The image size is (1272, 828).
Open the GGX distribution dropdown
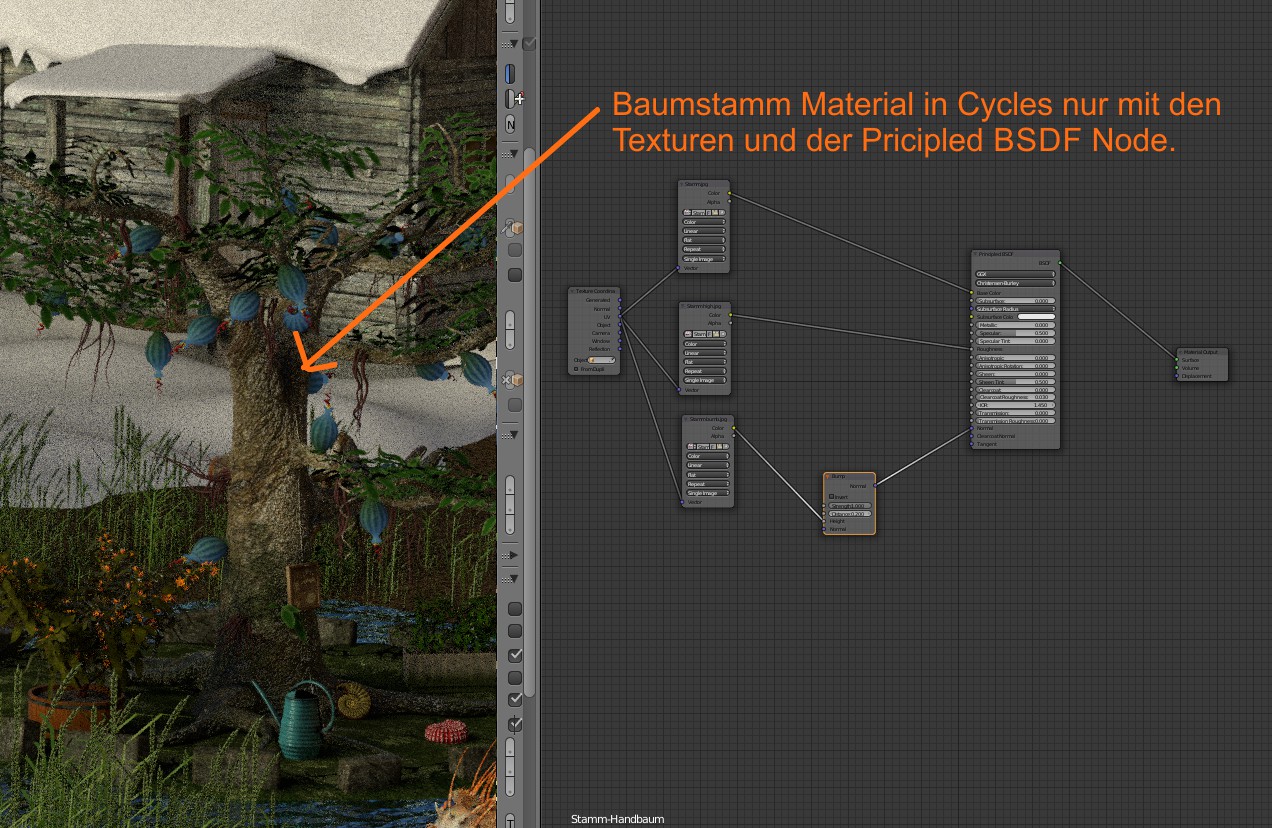1015,274
